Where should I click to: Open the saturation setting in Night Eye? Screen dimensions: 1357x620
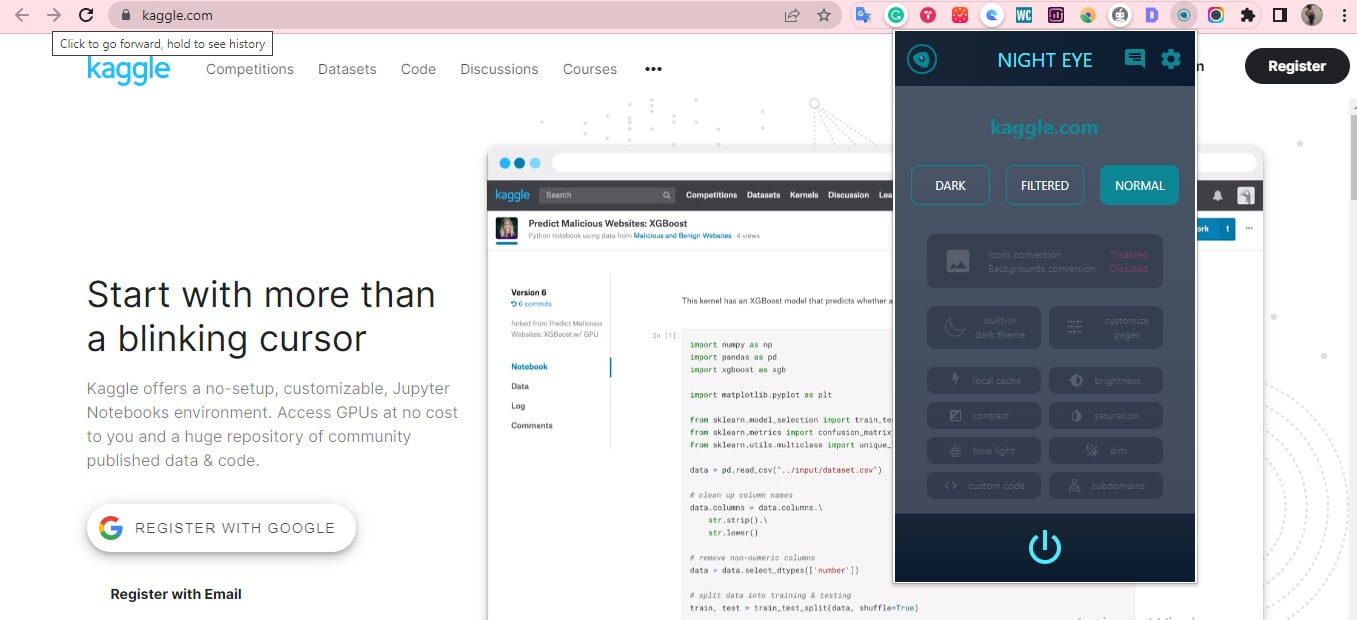point(1106,416)
